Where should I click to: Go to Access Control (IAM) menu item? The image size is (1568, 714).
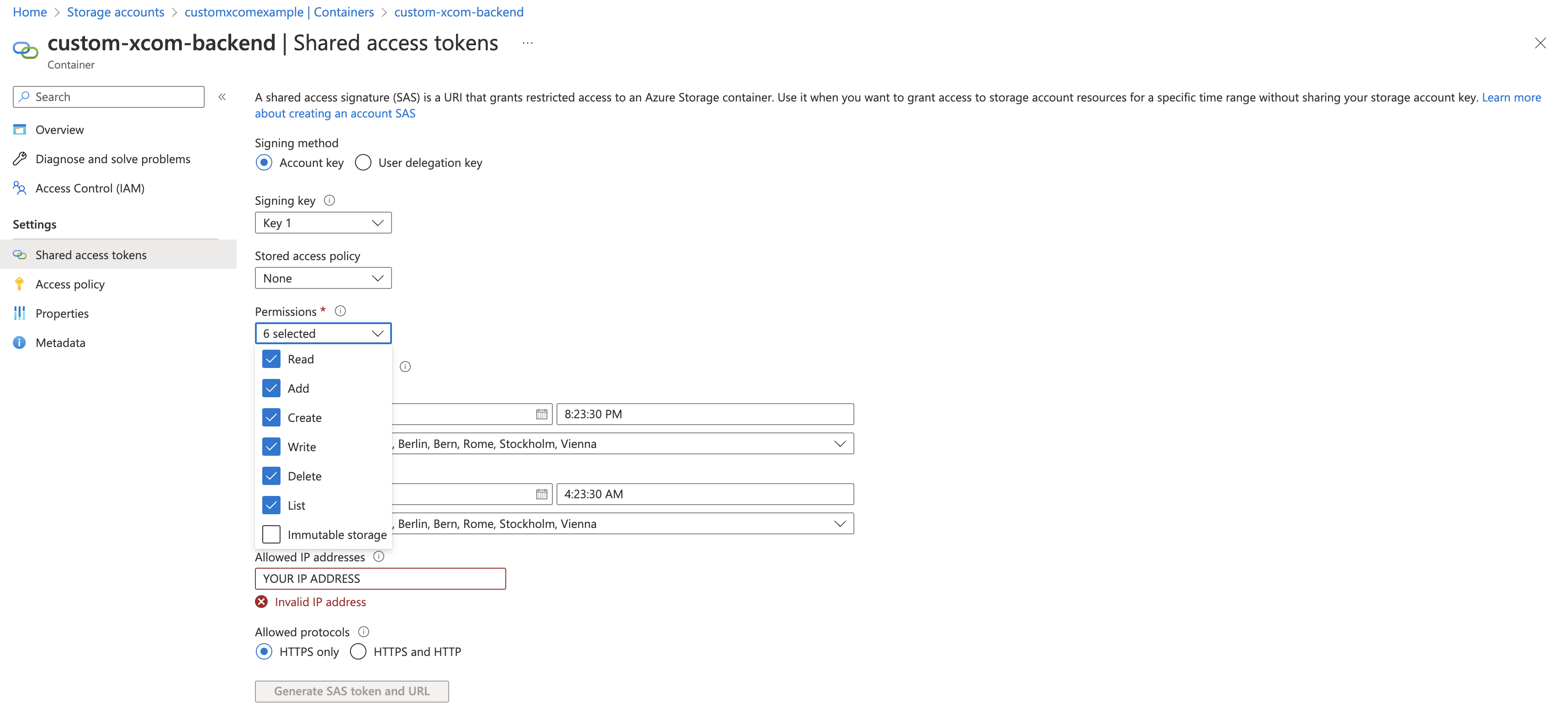coord(90,188)
